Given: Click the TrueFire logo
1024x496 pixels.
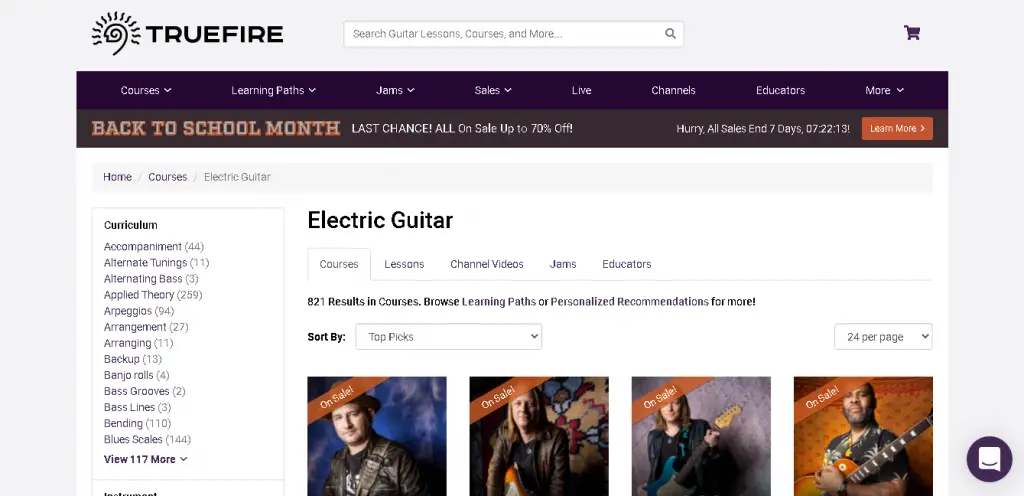Looking at the screenshot, I should pyautogui.click(x=187, y=34).
